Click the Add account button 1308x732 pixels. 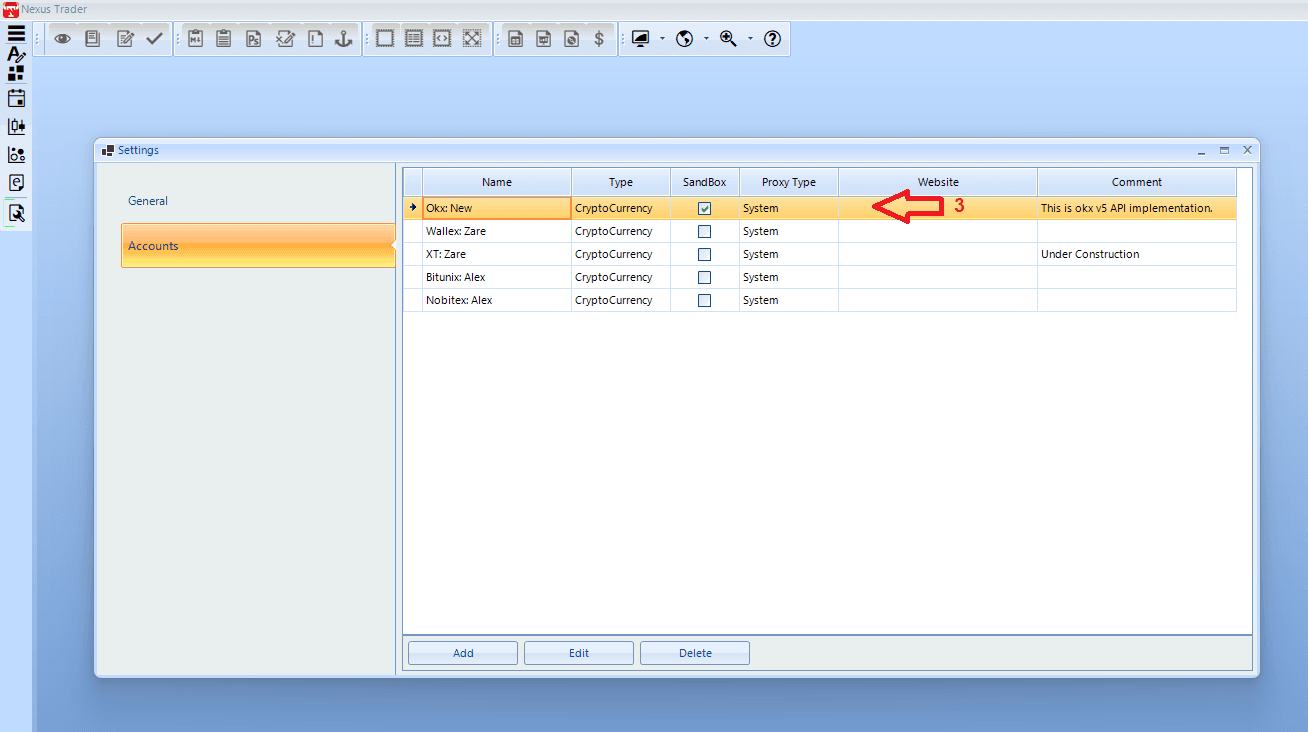click(463, 653)
